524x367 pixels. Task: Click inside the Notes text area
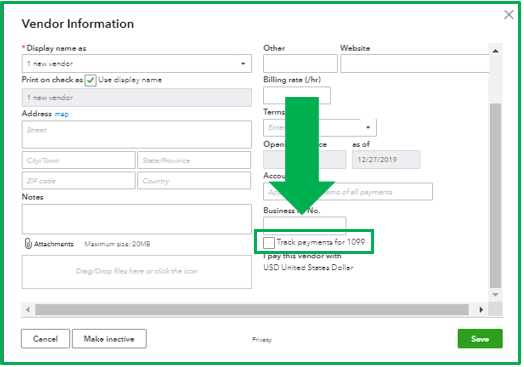[x=137, y=219]
